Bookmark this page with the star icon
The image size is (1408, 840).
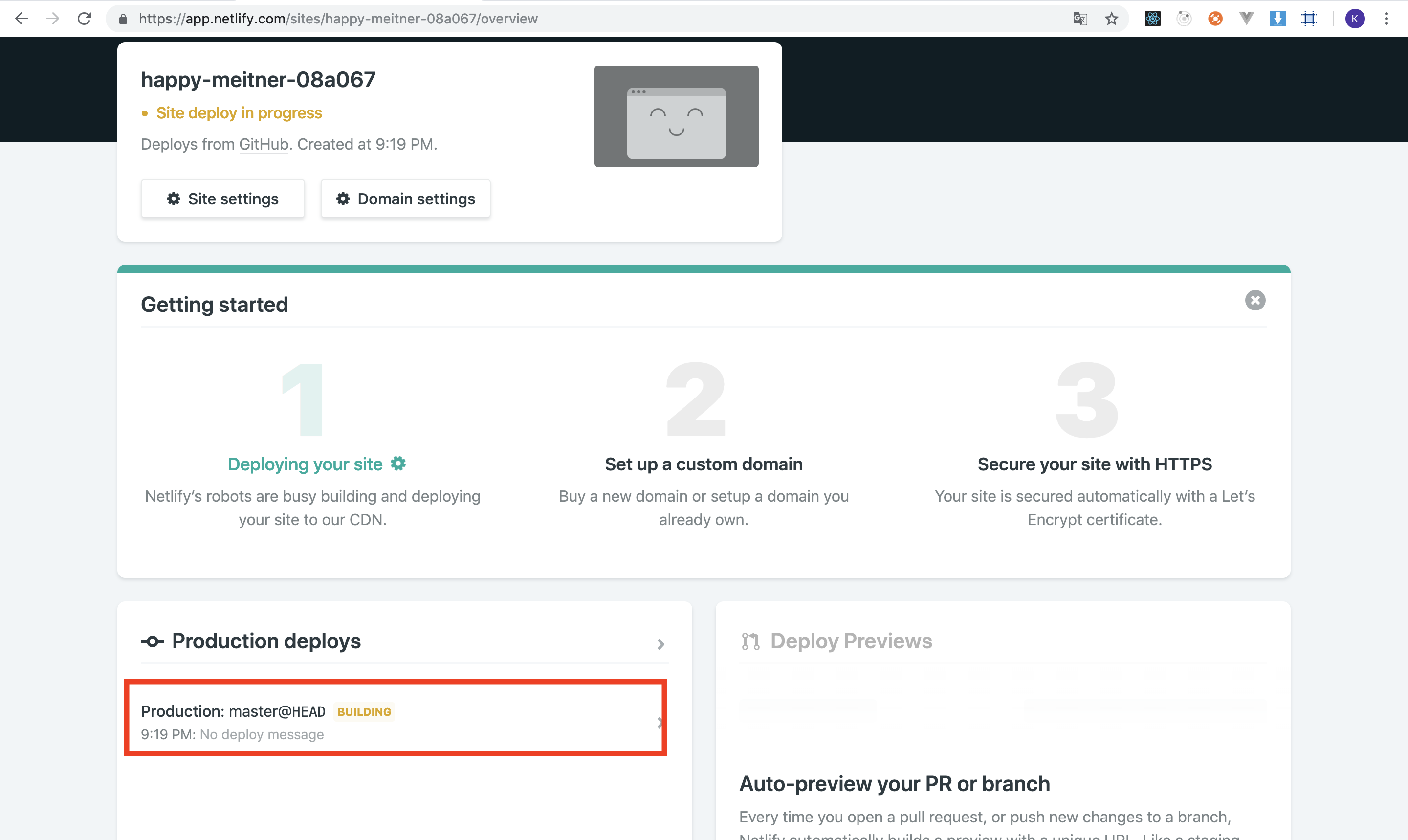coord(1111,19)
